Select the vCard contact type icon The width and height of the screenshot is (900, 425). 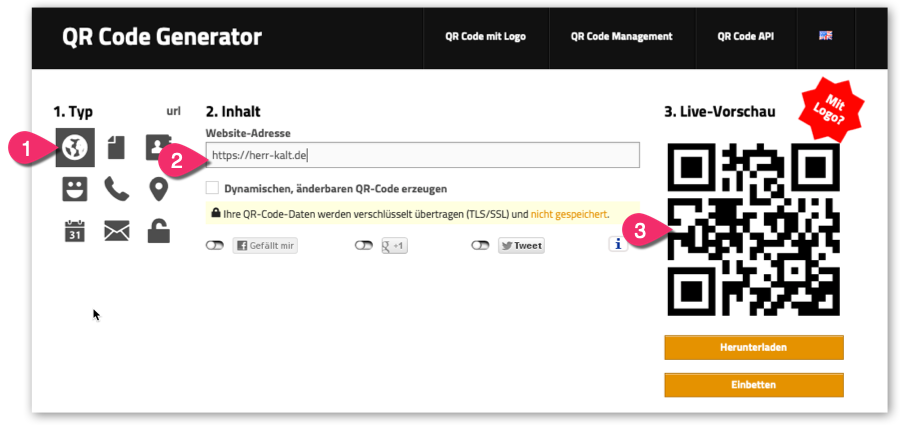158,148
